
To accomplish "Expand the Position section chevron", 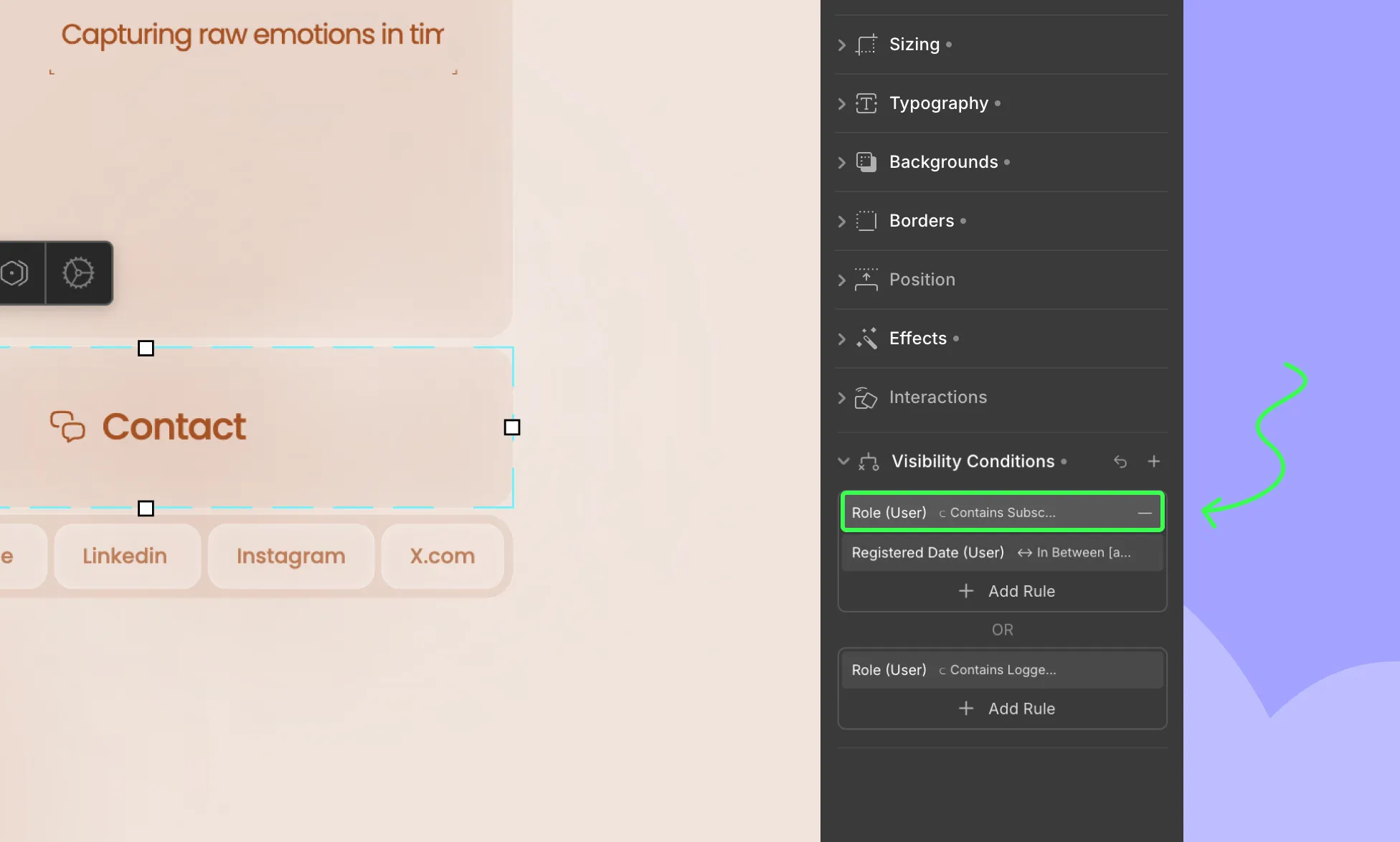I will tap(842, 280).
